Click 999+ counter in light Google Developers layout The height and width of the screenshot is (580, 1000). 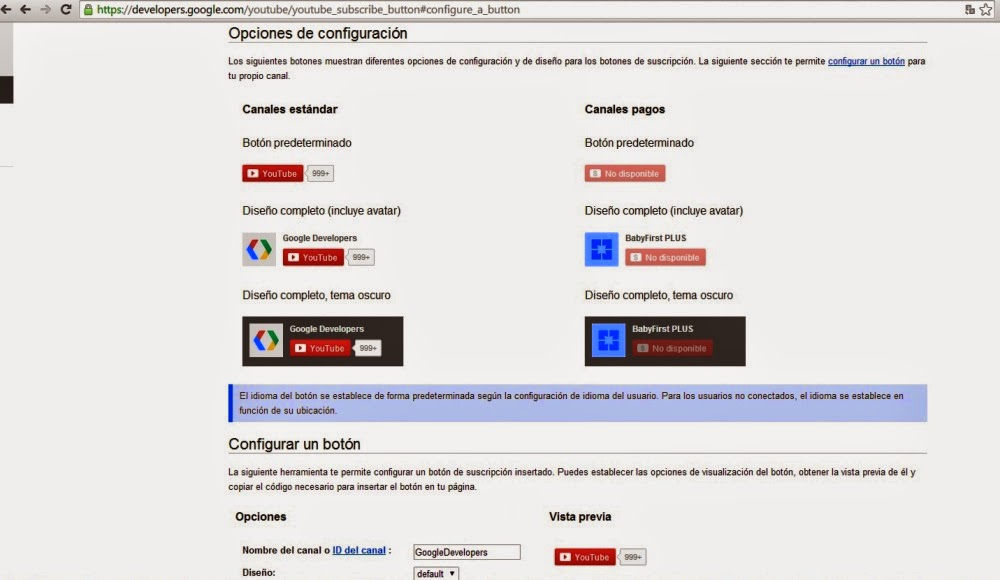360,257
